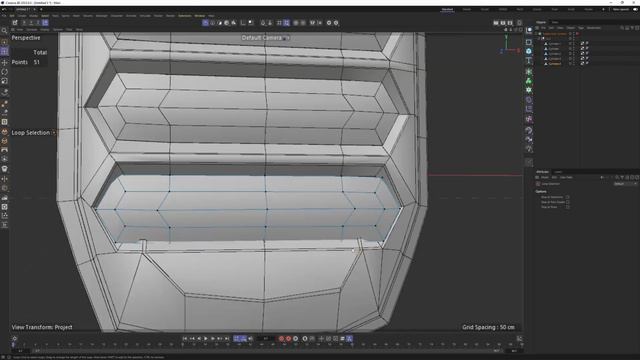The height and width of the screenshot is (360, 640).
Task: Click the white-square icon in top center toolbar
Action: click(x=251, y=23)
